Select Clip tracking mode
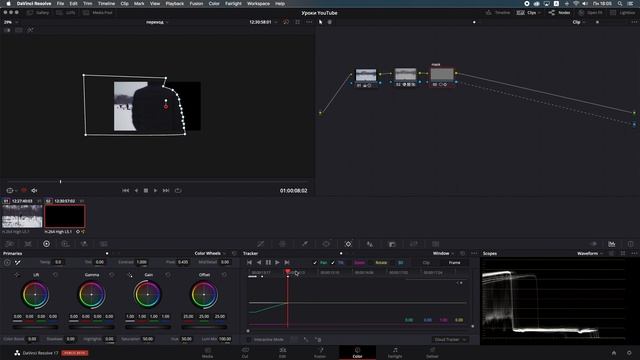Screen dimensions: 640x360 (x=426, y=263)
